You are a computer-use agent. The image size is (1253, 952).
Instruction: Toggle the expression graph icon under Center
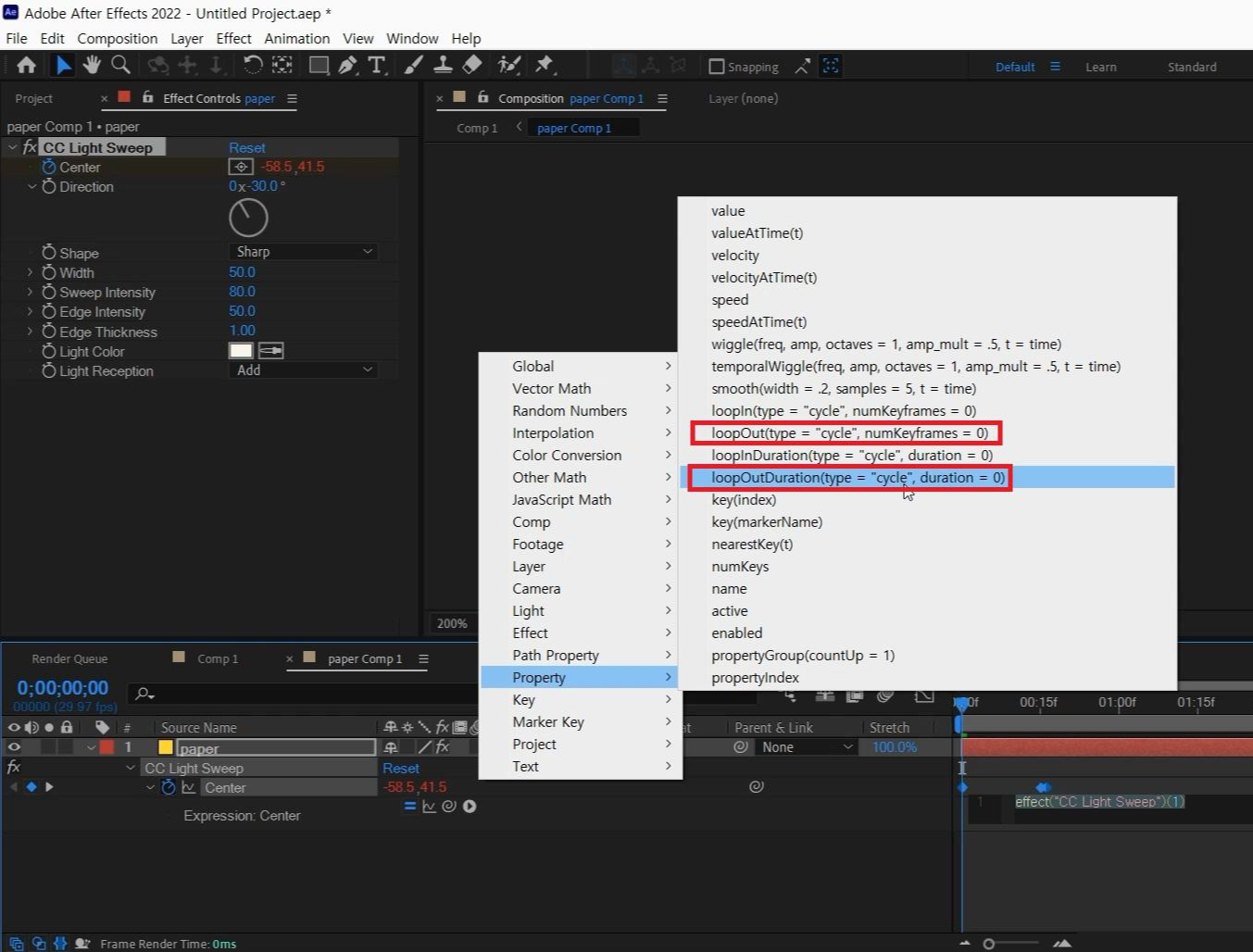coord(429,807)
